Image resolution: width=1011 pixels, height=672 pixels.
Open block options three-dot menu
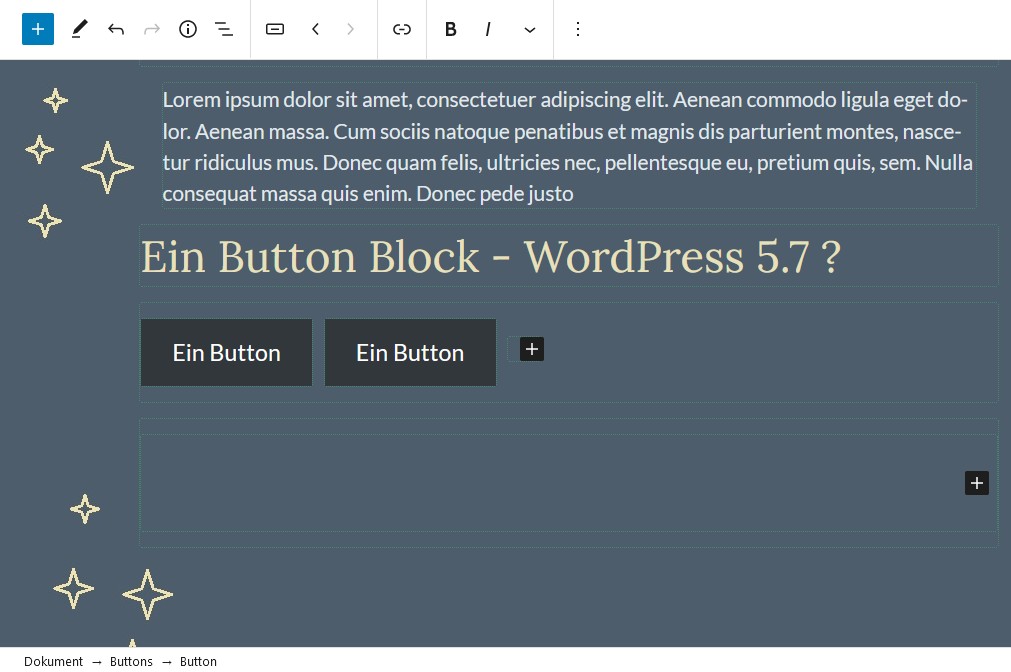coord(578,29)
